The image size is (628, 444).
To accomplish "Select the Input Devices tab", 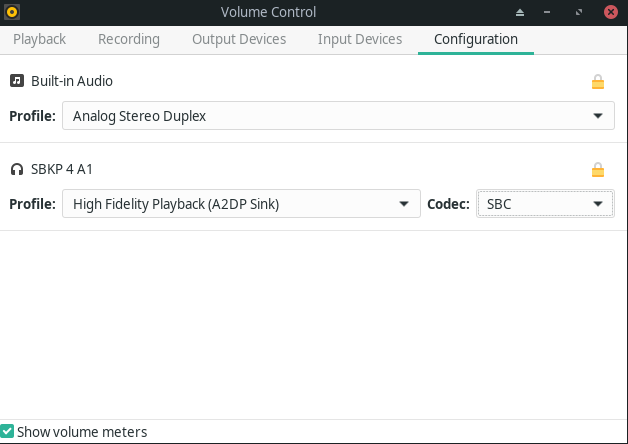I will coord(360,39).
